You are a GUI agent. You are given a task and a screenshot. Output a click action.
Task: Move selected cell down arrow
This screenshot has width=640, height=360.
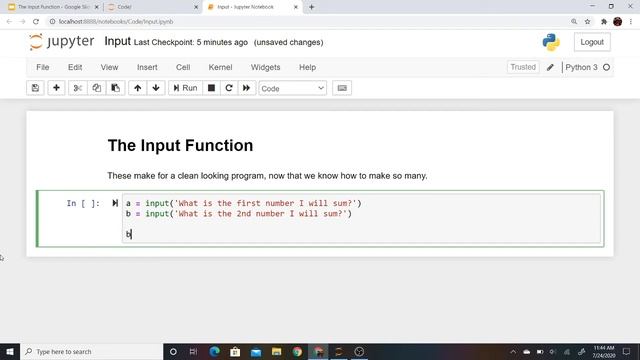click(x=156, y=88)
